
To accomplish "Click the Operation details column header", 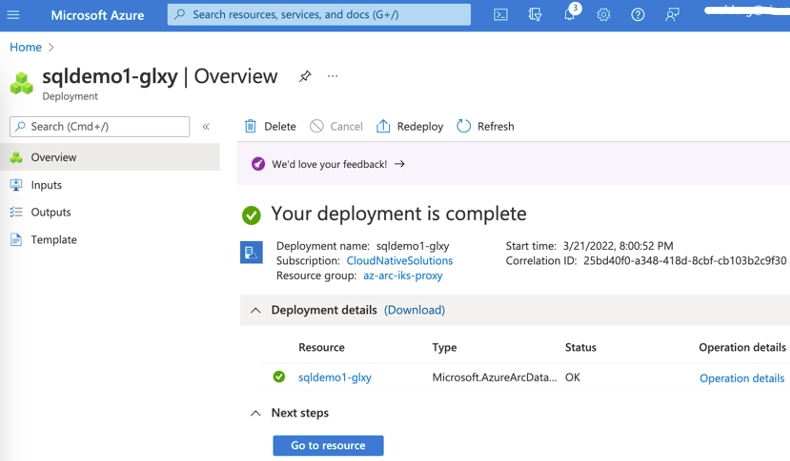I will (x=742, y=347).
